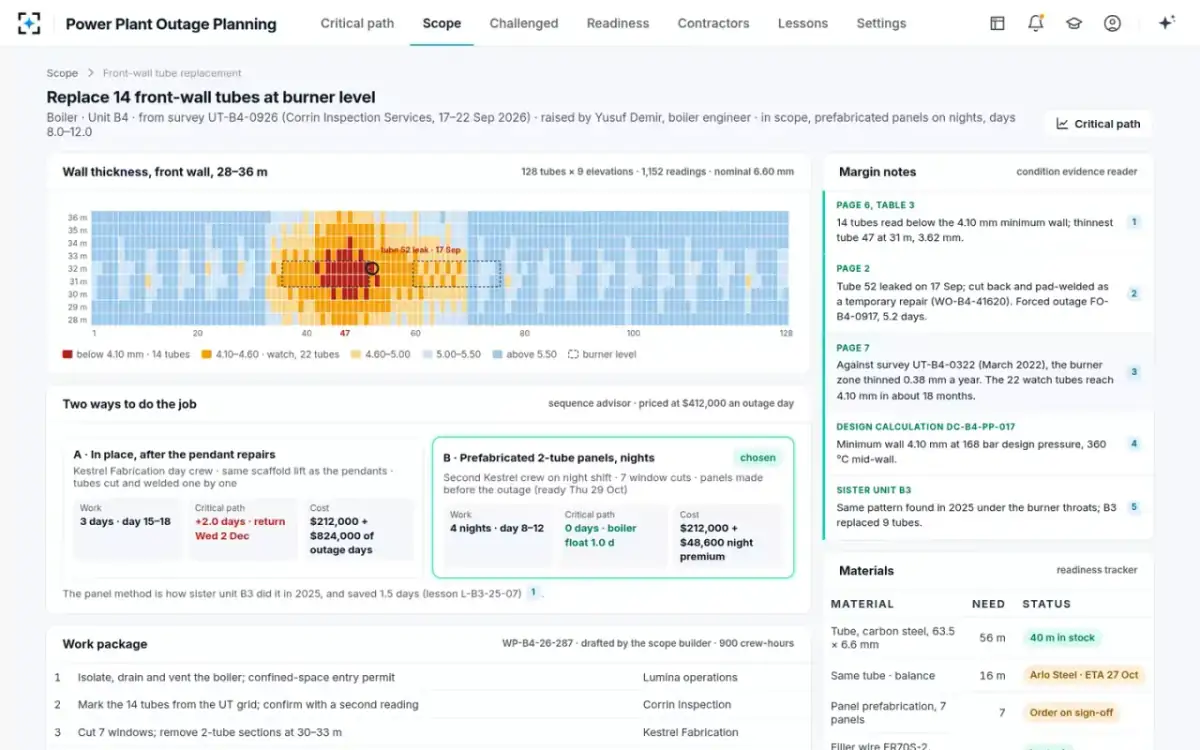
Task: Click the 'SISTER UNIT B3' note heading
Action: pyautogui.click(x=874, y=490)
